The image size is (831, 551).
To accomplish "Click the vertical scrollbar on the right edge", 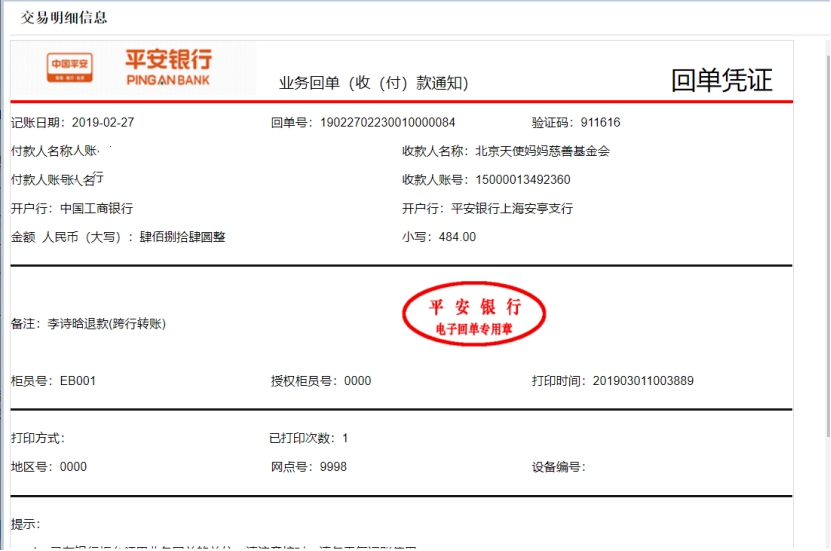I will pos(828,244).
